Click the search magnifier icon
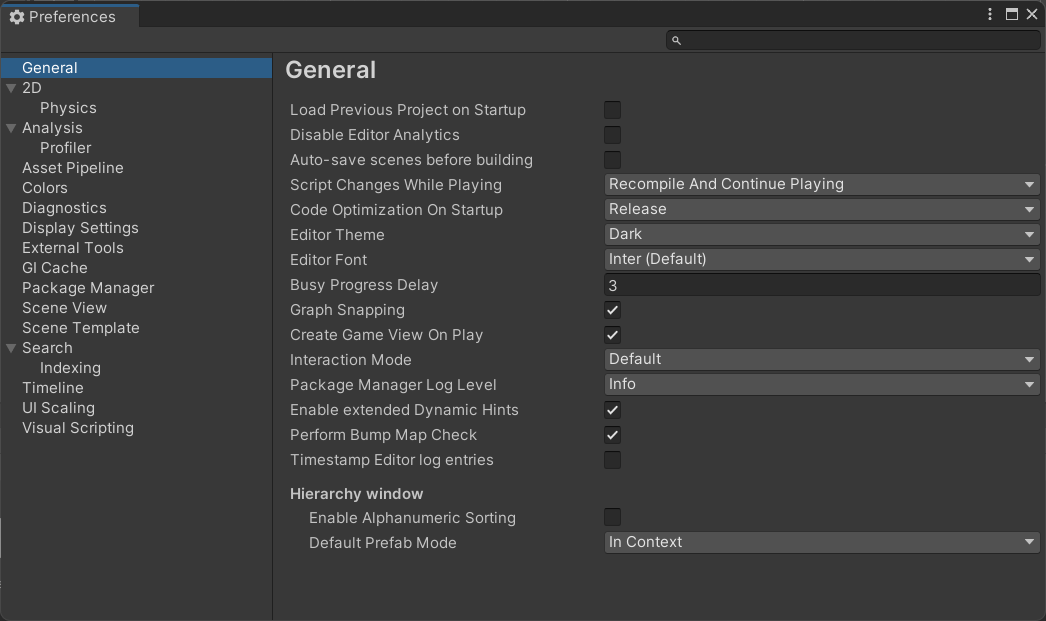This screenshot has height=621, width=1046. [x=676, y=40]
